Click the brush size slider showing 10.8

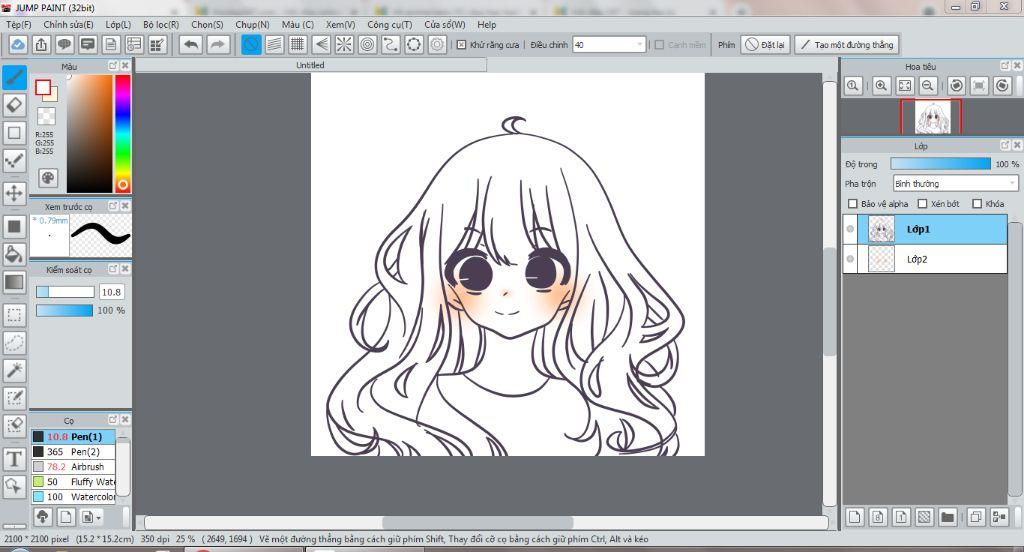point(65,292)
